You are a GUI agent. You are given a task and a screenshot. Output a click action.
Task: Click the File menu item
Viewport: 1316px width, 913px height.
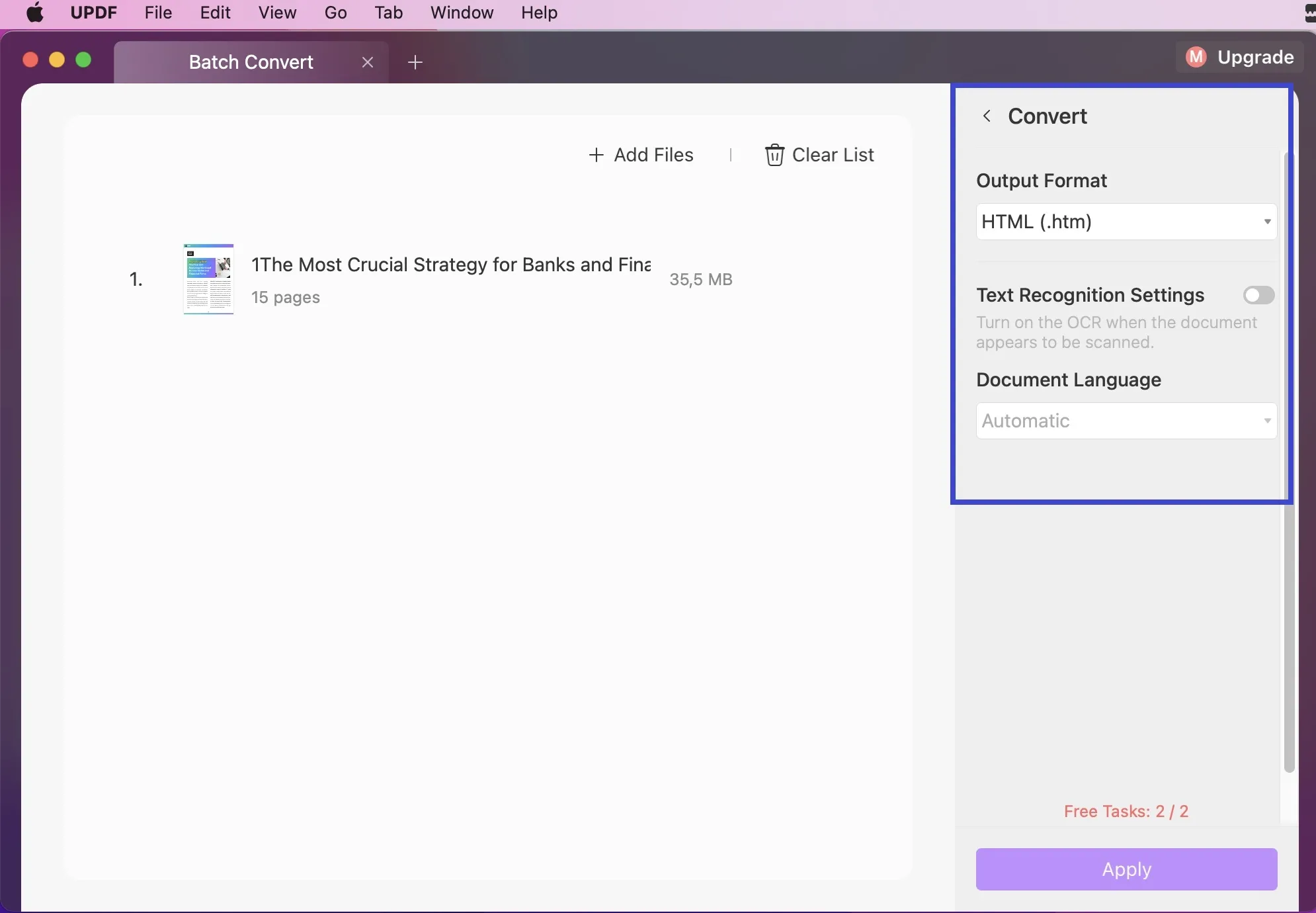click(158, 11)
